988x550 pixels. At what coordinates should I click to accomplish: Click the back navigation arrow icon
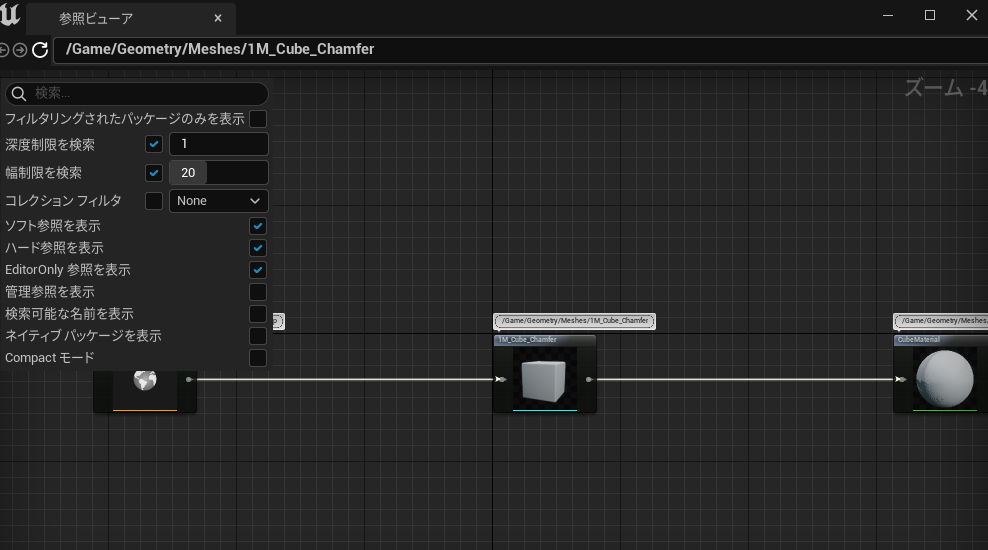tap(4, 49)
